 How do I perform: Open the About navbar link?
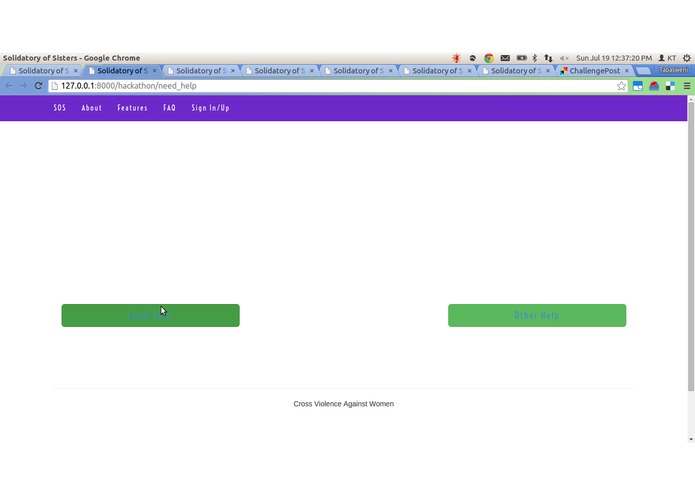(x=92, y=108)
